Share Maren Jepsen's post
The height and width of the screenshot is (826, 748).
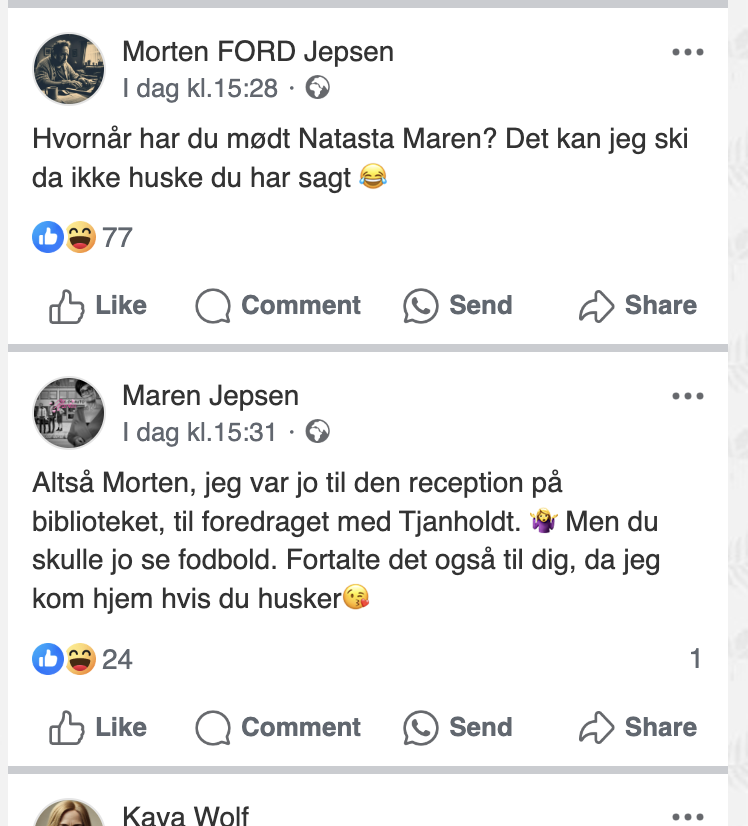pyautogui.click(x=638, y=728)
